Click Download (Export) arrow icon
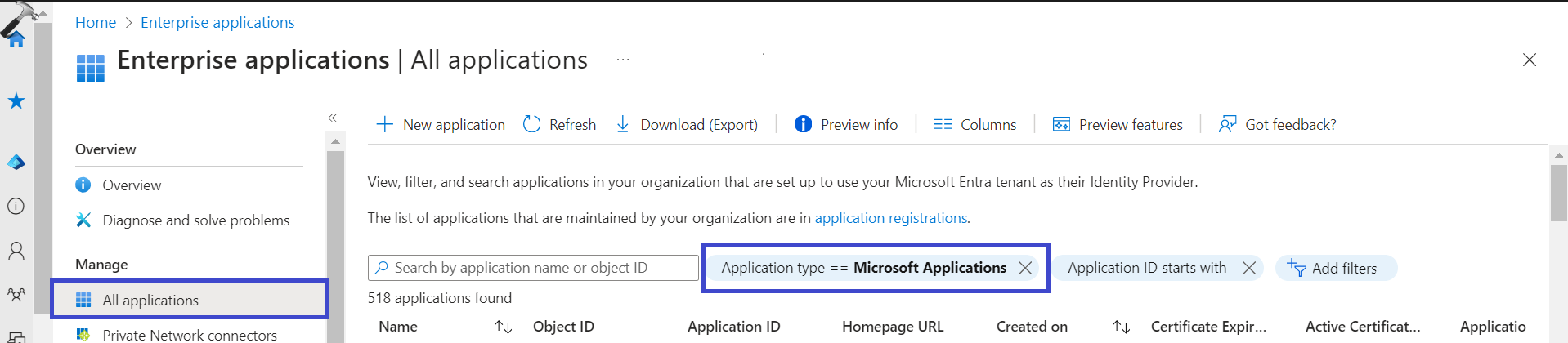 (623, 124)
